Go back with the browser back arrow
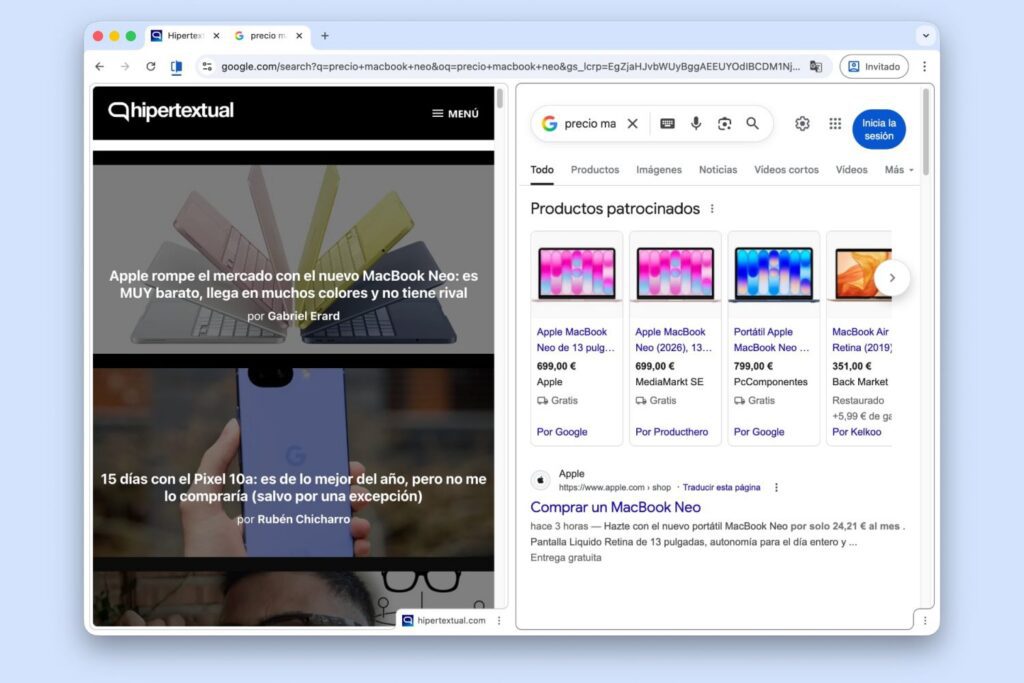The height and width of the screenshot is (683, 1024). point(99,66)
